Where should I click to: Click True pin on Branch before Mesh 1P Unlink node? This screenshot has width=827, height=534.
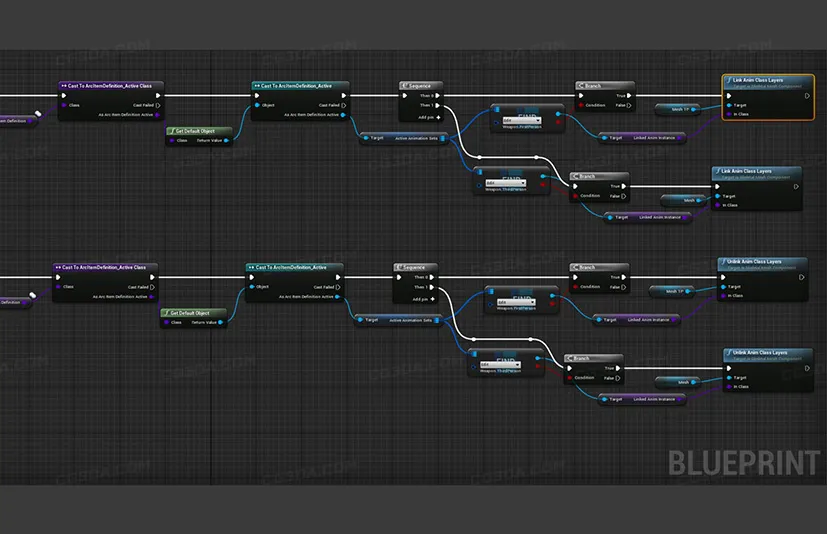tap(623, 277)
